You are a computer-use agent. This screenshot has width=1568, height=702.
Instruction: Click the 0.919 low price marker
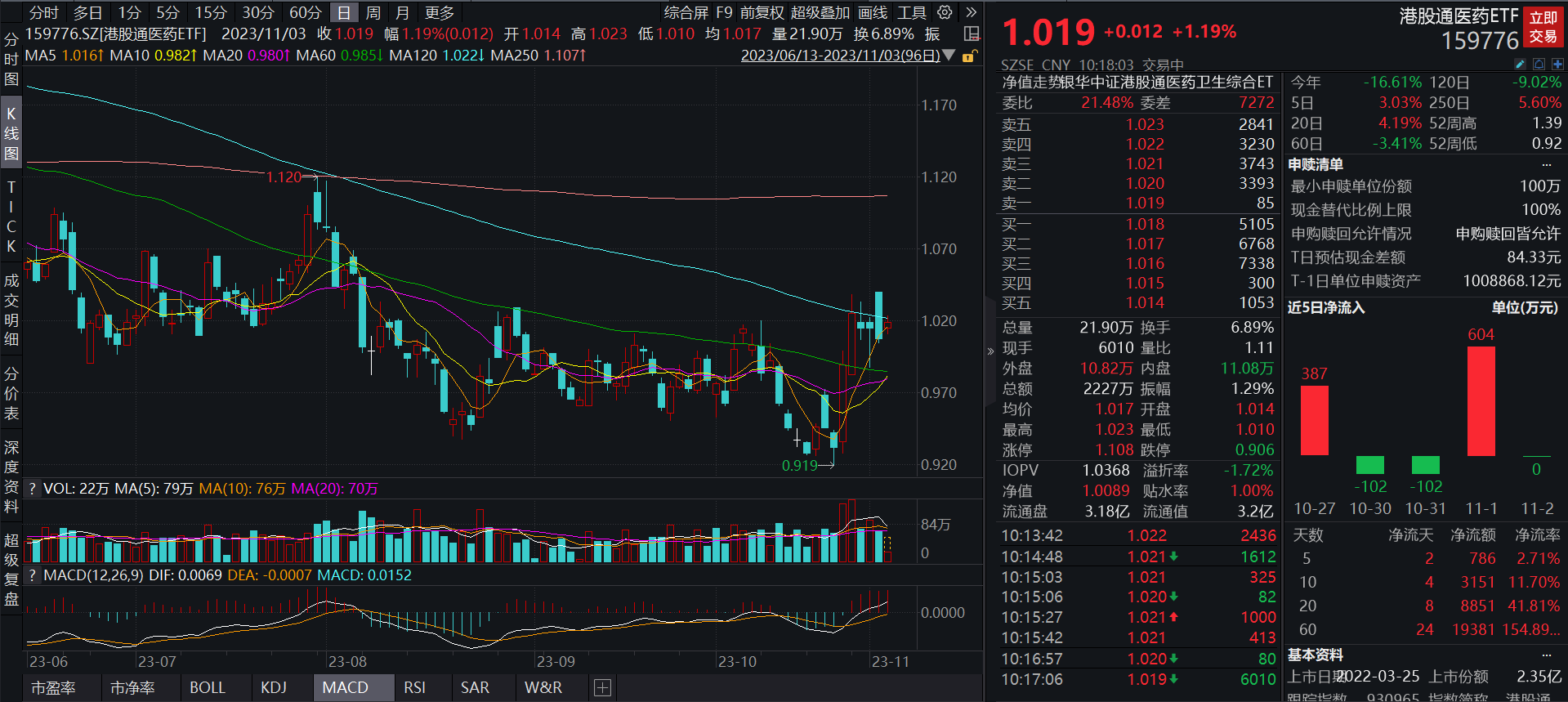pos(799,466)
